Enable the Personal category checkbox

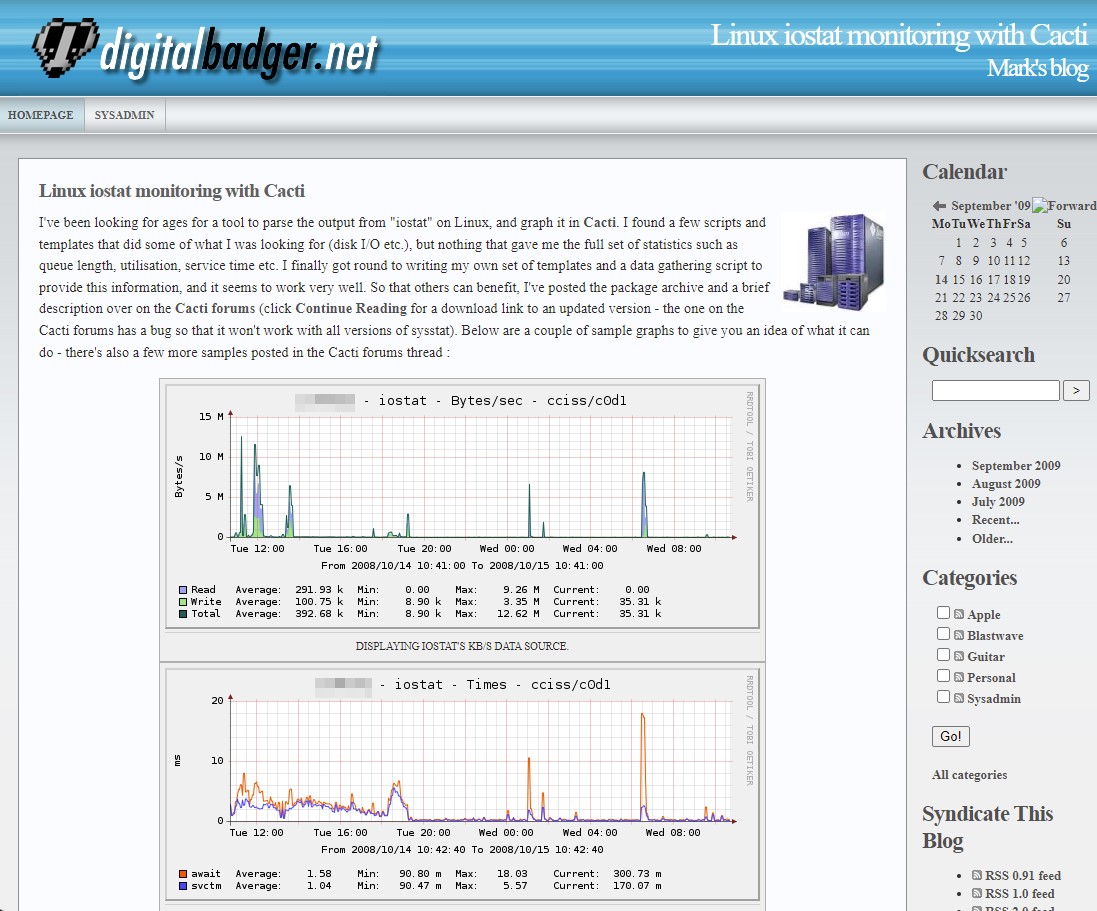click(943, 676)
